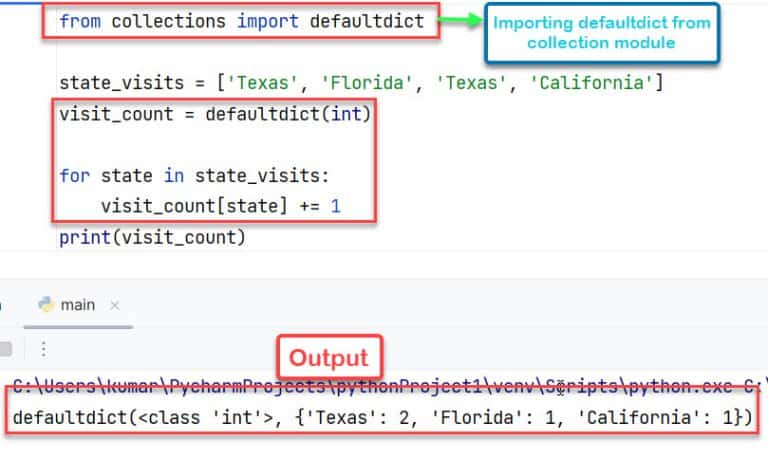
Task: Click the 'Florida' string in the list
Action: point(367,83)
